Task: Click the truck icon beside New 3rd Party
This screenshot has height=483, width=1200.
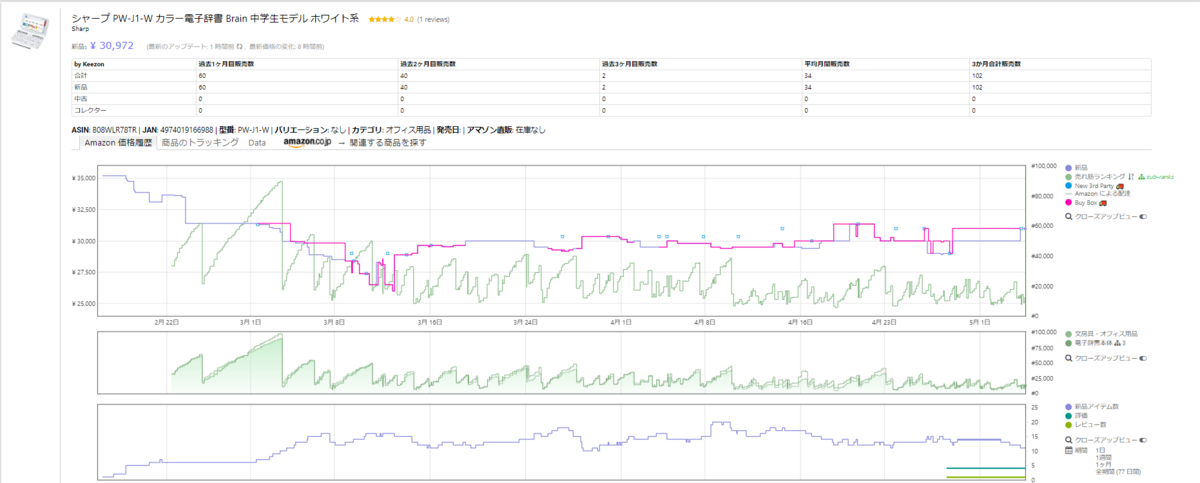Action: [x=1120, y=185]
